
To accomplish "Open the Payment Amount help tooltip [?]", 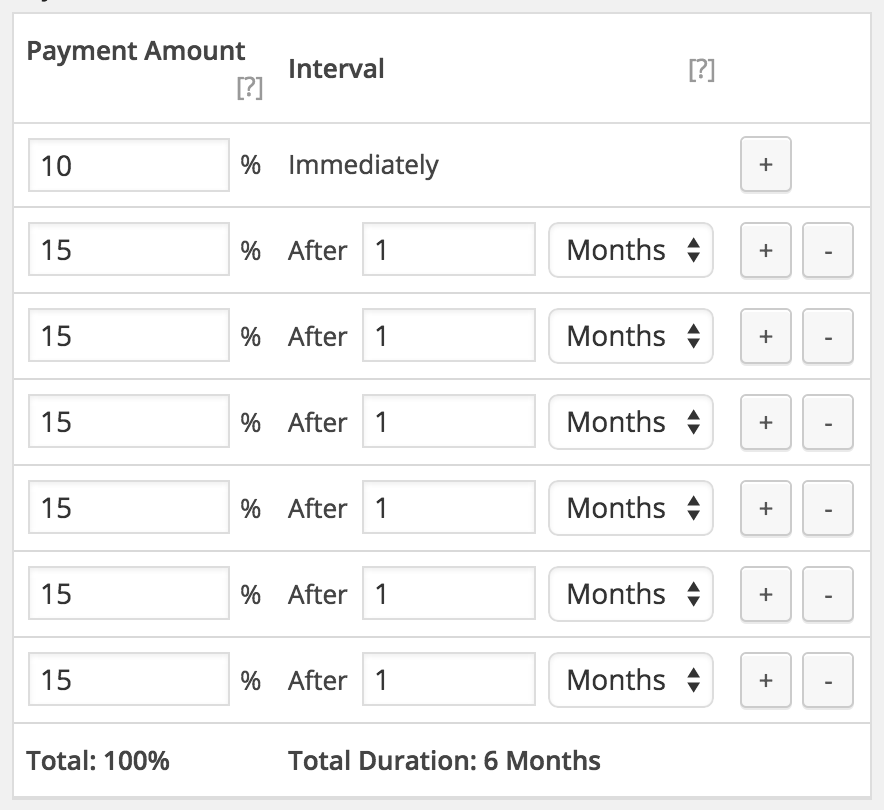I will 249,88.
